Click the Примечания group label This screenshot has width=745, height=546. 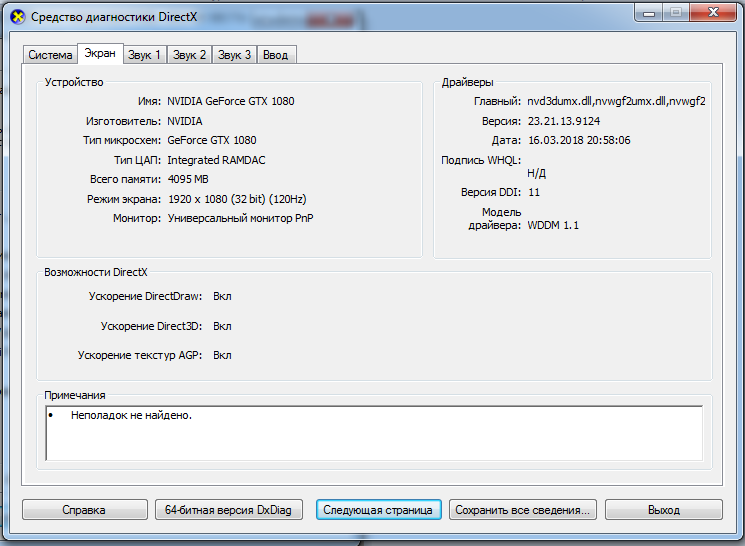click(x=75, y=395)
